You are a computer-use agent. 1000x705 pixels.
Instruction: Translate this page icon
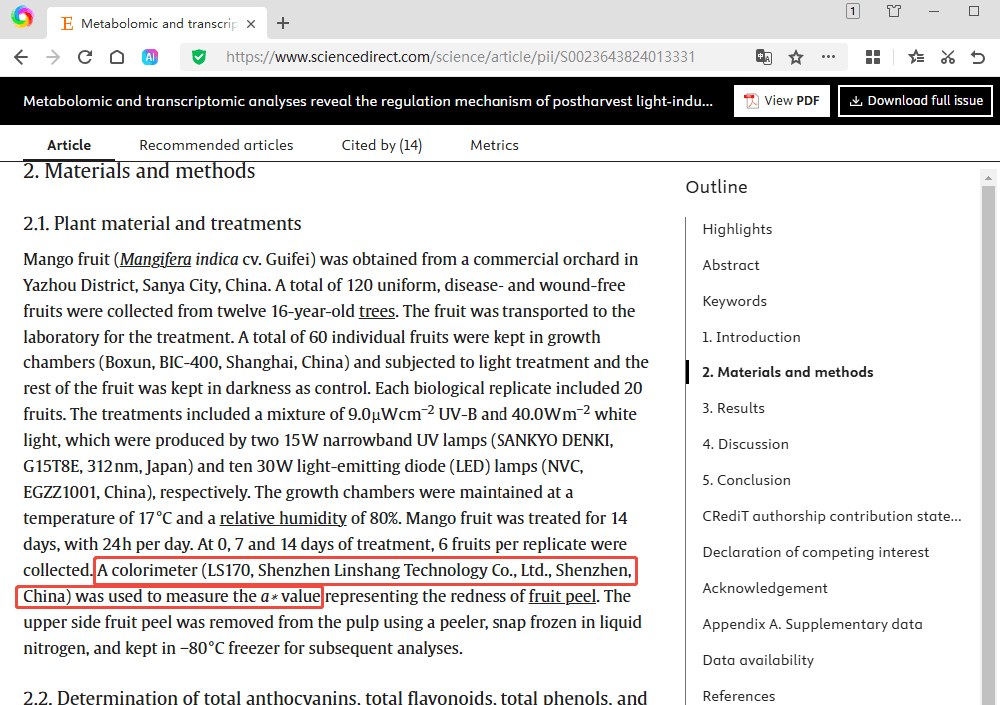763,57
